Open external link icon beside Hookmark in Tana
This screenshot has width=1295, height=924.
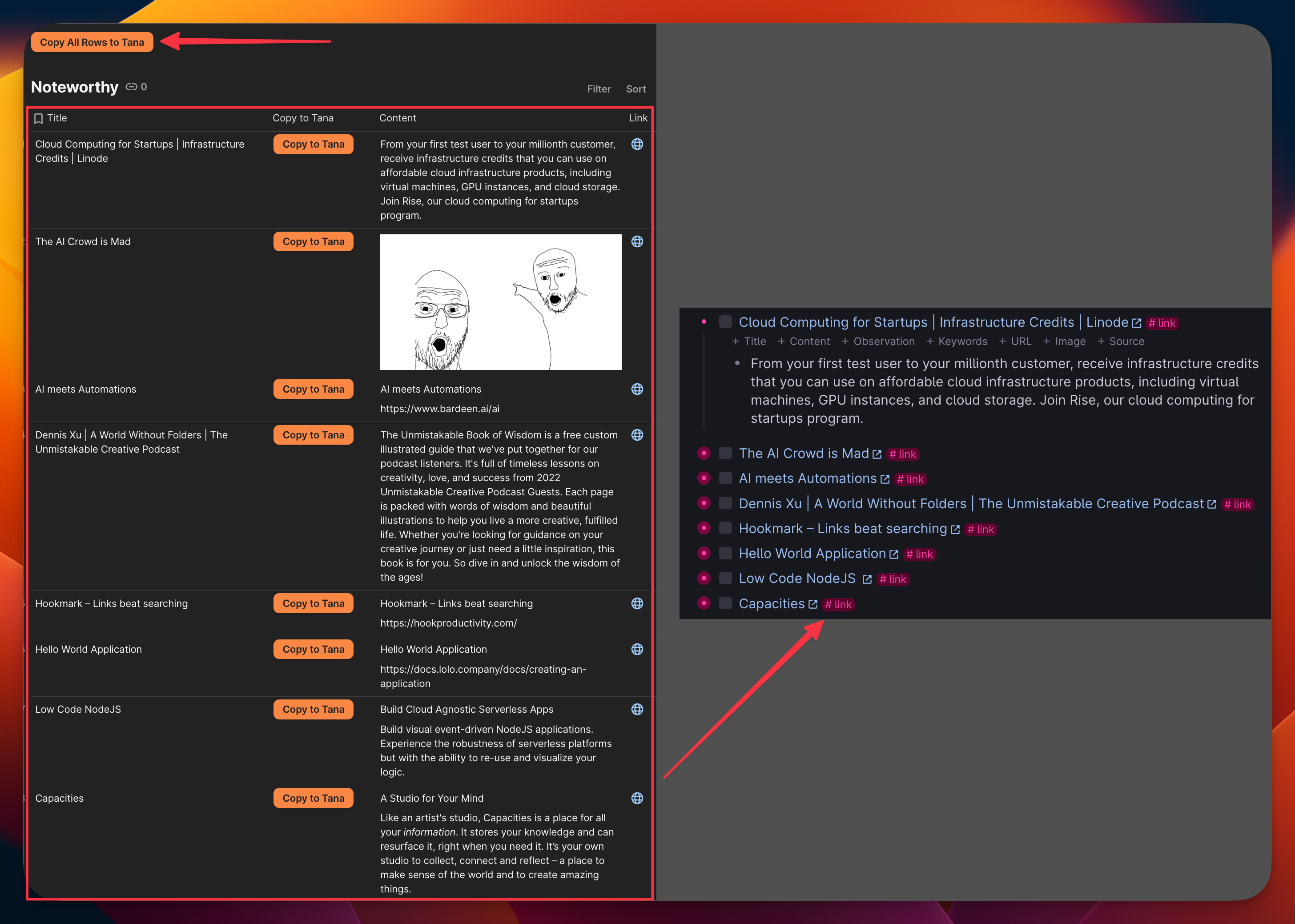[x=955, y=529]
